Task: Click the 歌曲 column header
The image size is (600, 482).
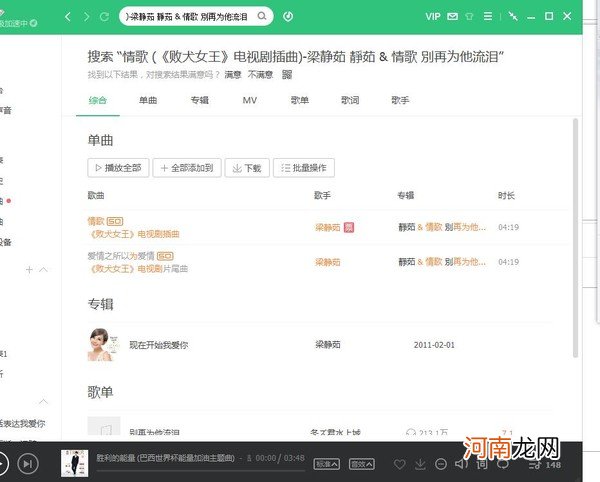Action: [x=96, y=195]
